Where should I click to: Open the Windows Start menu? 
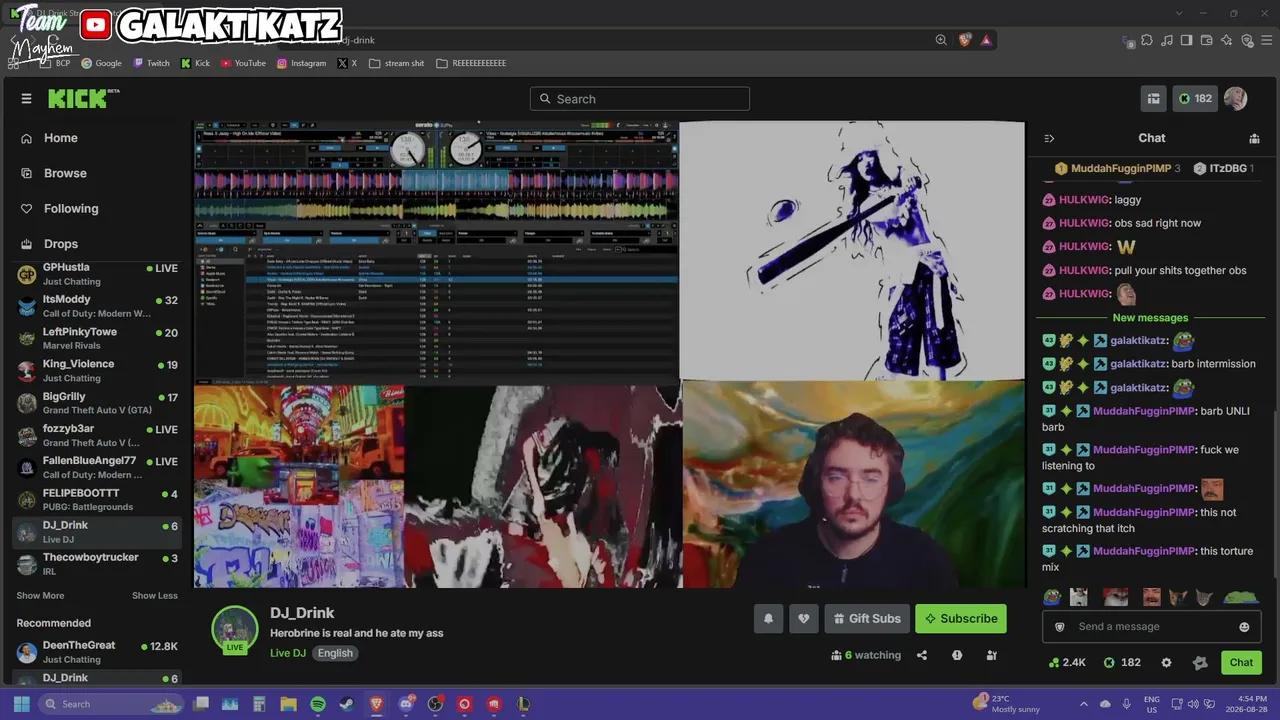point(22,704)
